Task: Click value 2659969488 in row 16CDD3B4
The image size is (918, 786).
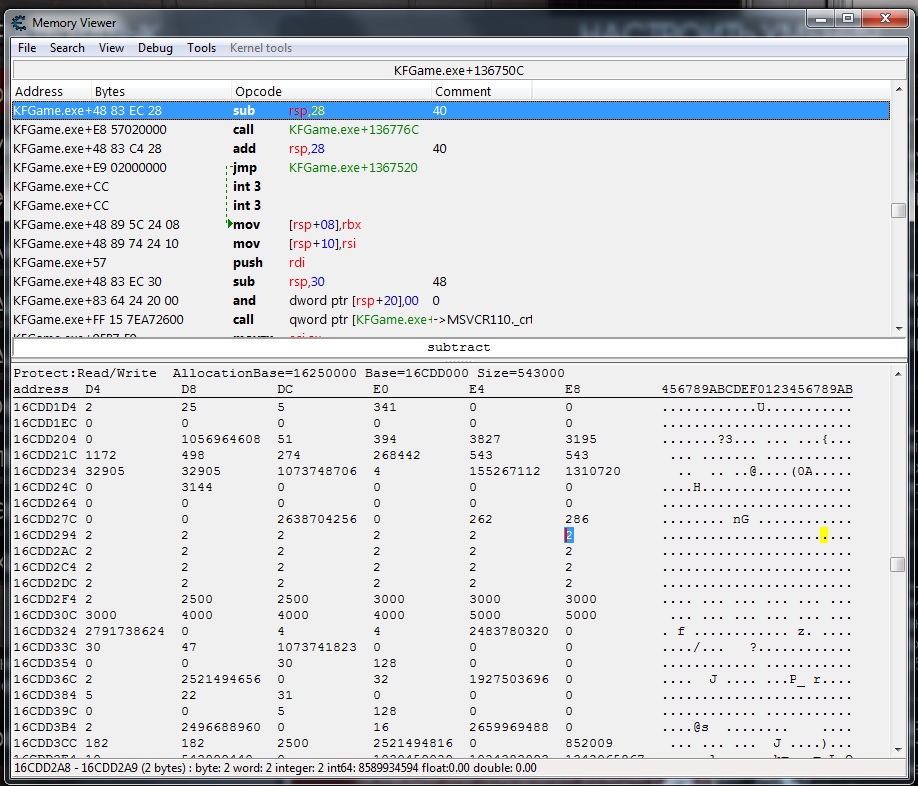Action: pyautogui.click(x=509, y=727)
